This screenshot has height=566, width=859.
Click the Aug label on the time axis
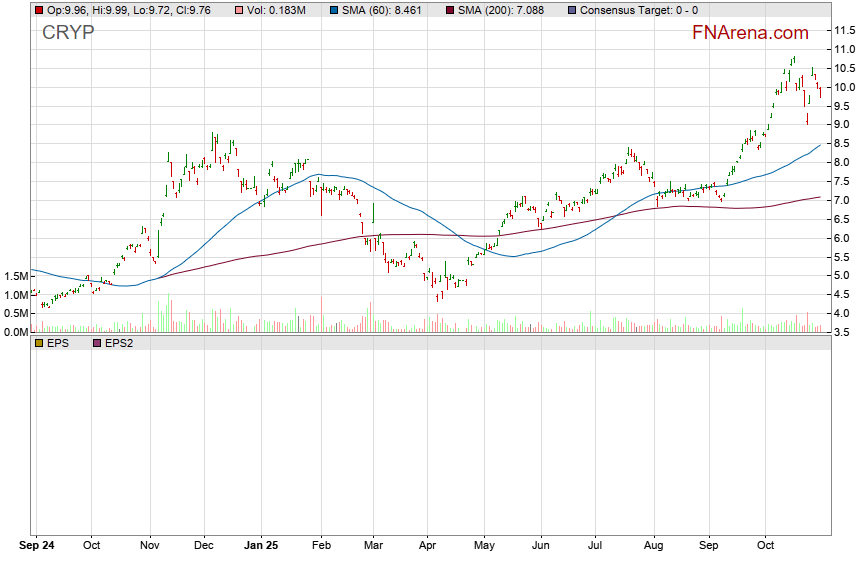click(x=654, y=547)
